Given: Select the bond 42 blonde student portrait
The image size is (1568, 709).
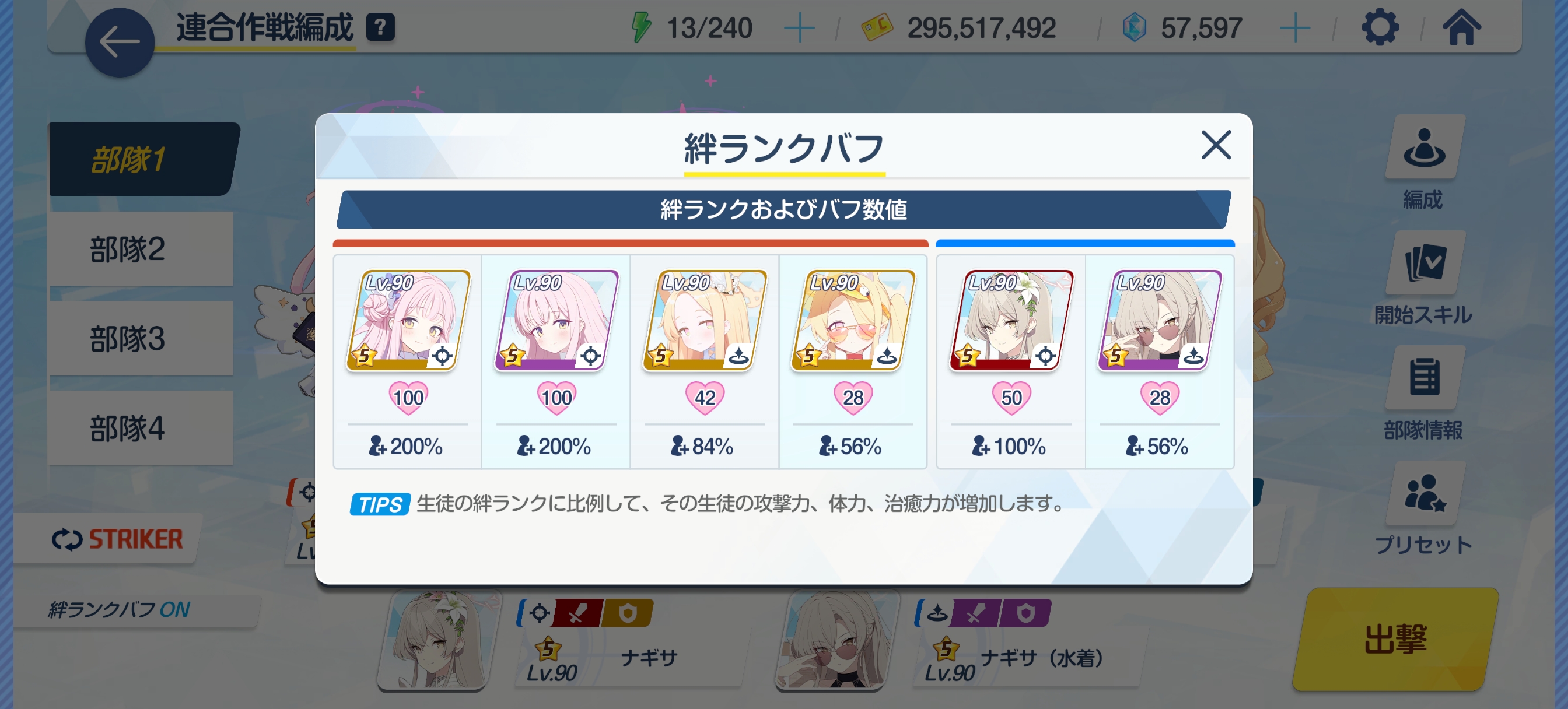Looking at the screenshot, I should click(705, 321).
